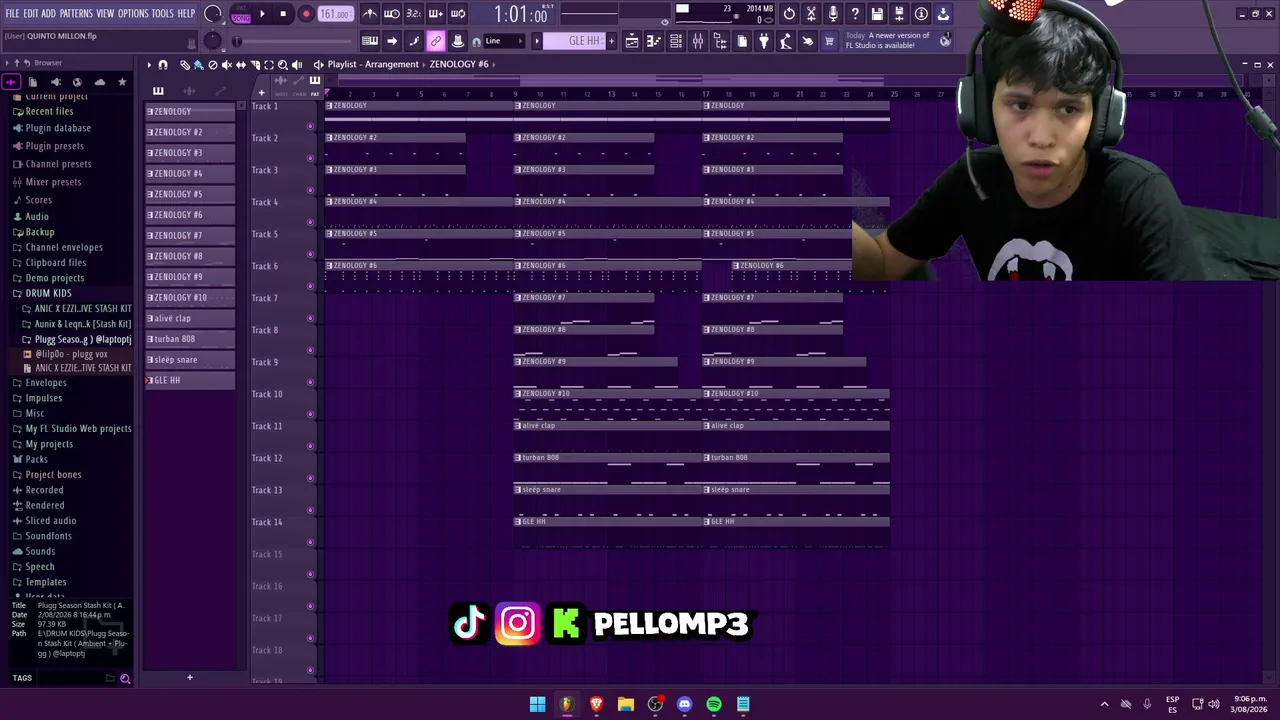Image resolution: width=1280 pixels, height=720 pixels.
Task: Toggle wait for input before recording
Action: [x=392, y=14]
